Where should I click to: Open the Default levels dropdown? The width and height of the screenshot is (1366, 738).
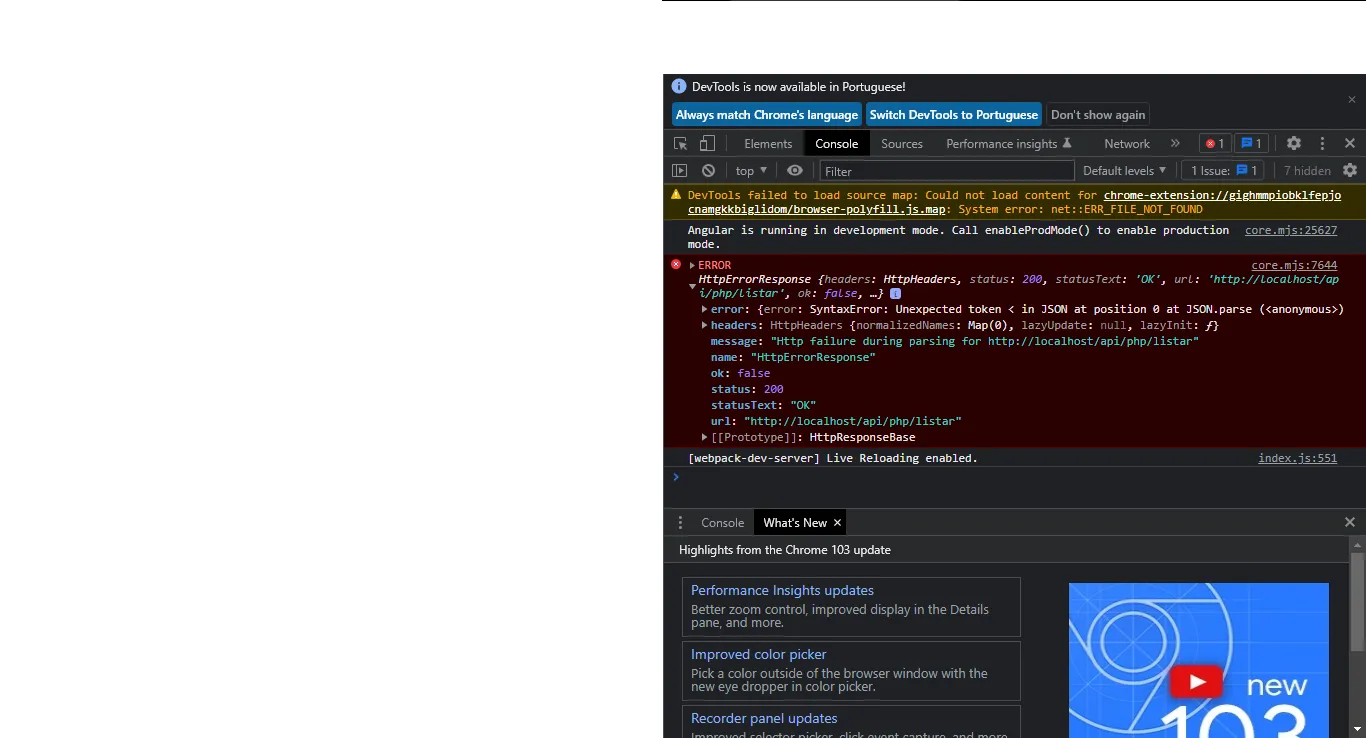1125,171
